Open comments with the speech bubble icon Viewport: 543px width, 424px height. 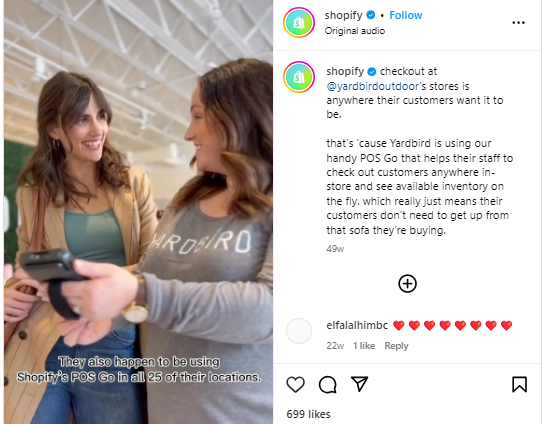click(328, 384)
